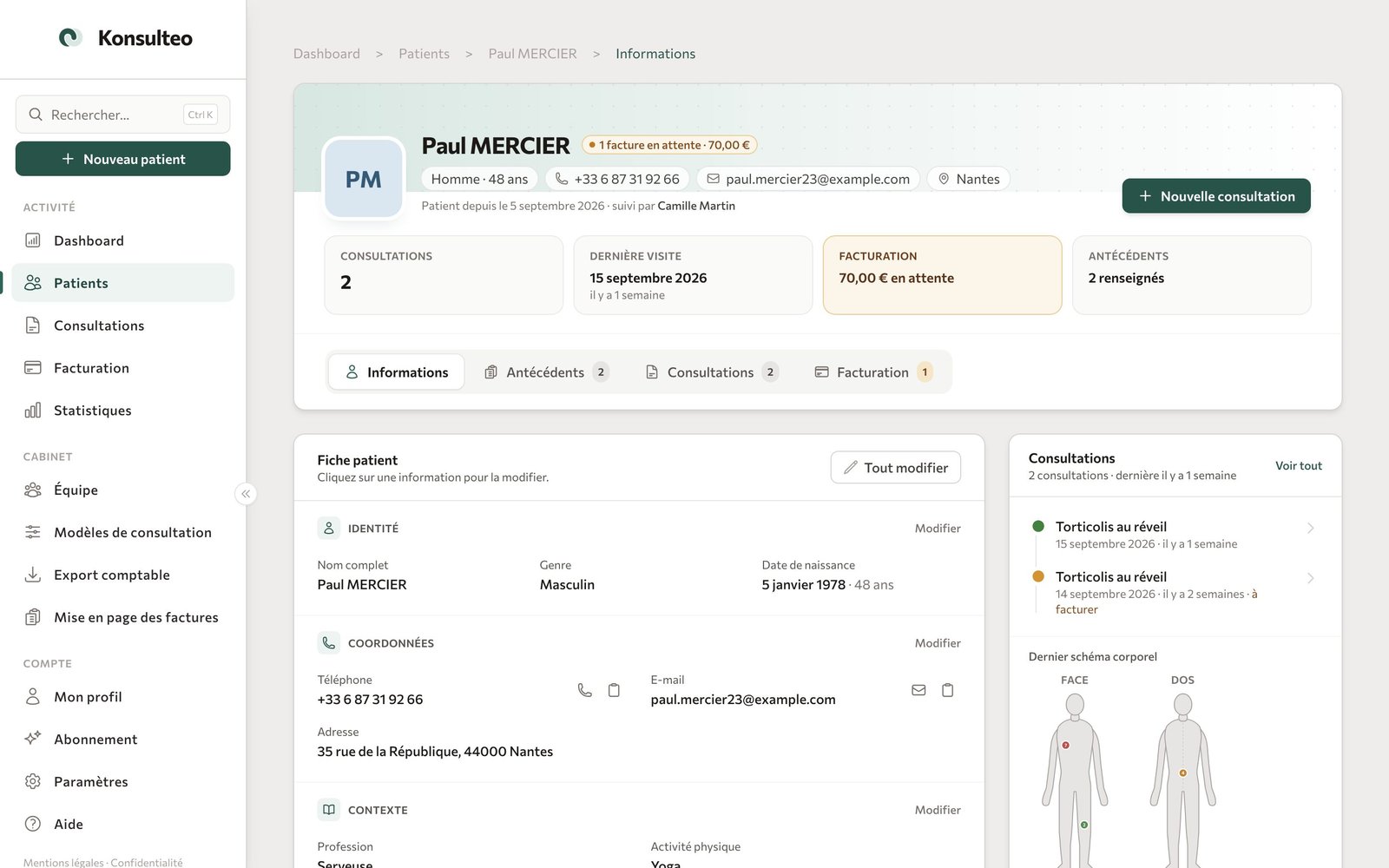Copy the phone number with the clipboard icon
The image size is (1389, 868).
tap(614, 690)
